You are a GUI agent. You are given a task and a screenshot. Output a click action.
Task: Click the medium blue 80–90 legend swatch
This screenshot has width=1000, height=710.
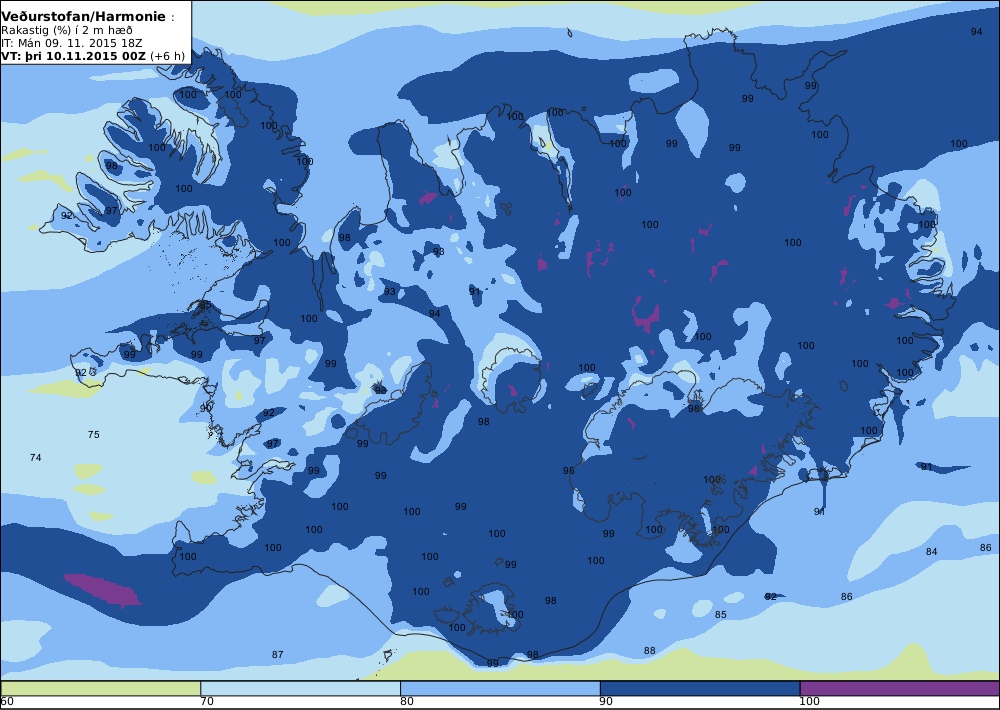point(500,688)
